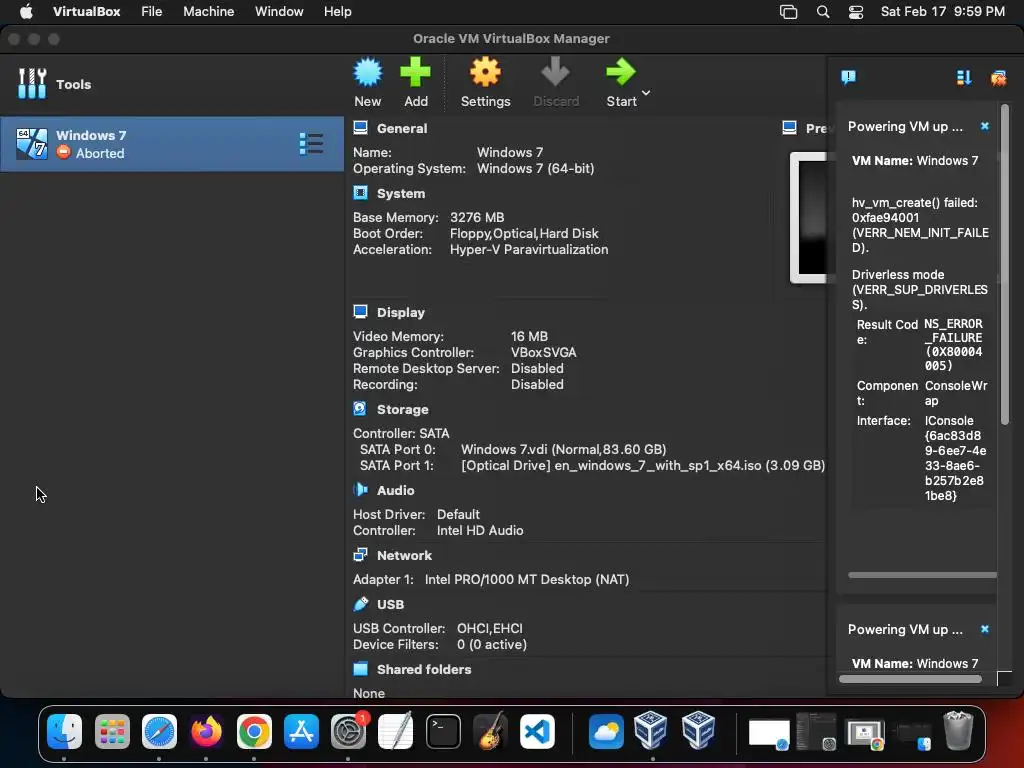Click the Boot Order value Floppy,Optical,Hard Disk
Screen dimensions: 1024x768
[x=524, y=233]
